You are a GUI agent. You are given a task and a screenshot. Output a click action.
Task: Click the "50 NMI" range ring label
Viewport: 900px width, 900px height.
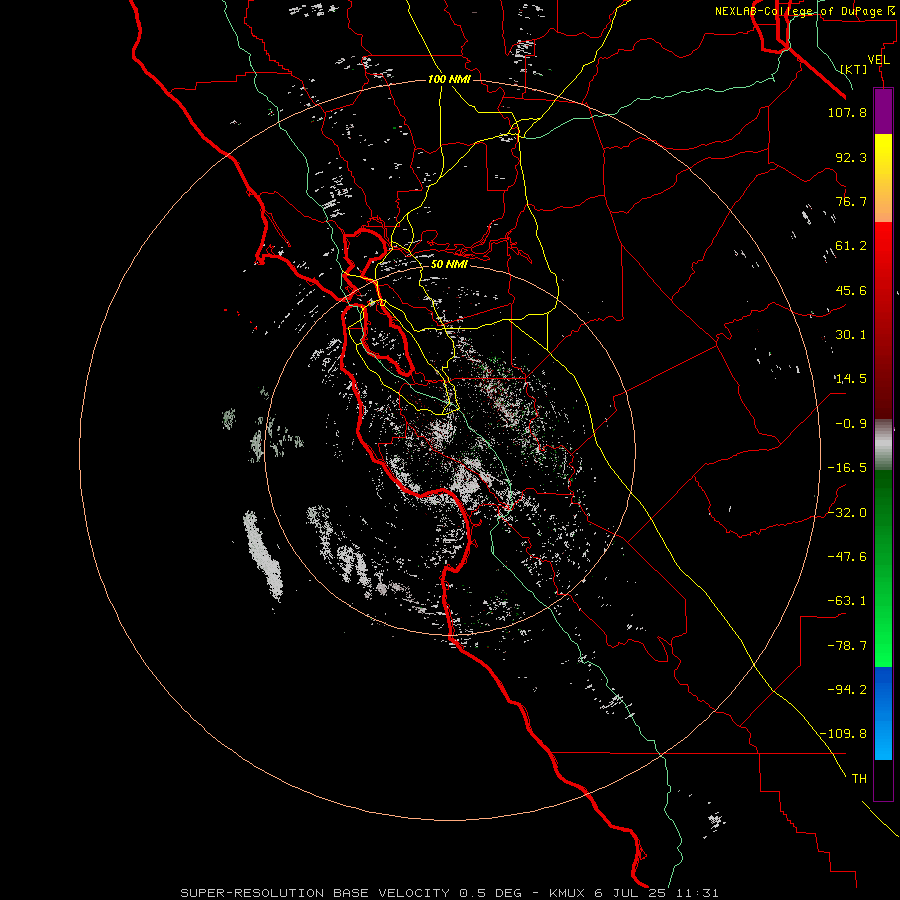pyautogui.click(x=449, y=264)
